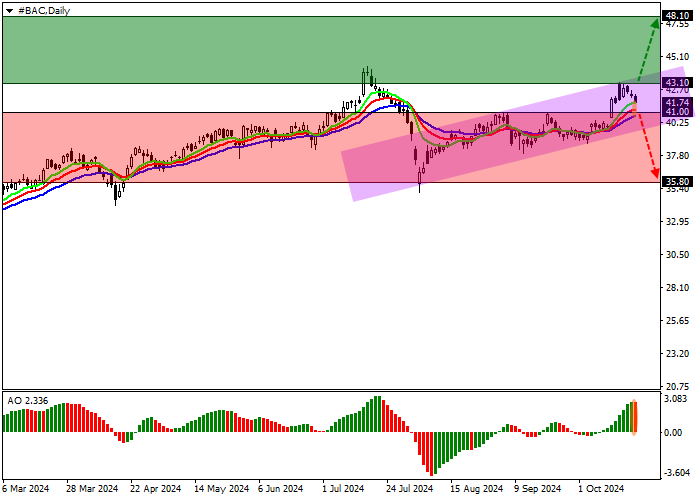Click the 6 Mar 2024 date marker
Viewport: 700px width, 500px height.
pos(26,489)
